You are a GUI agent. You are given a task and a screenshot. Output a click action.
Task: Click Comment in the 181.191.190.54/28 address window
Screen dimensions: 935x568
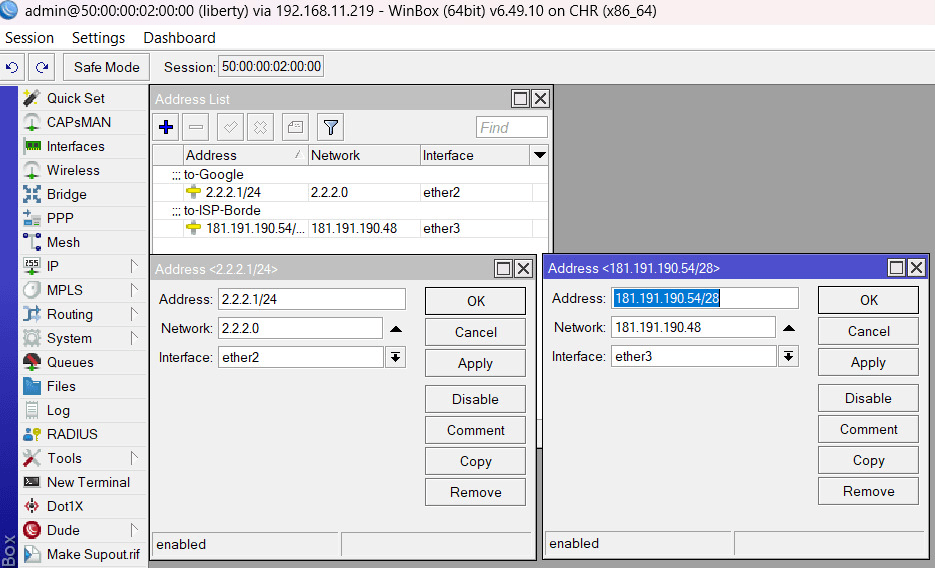868,429
